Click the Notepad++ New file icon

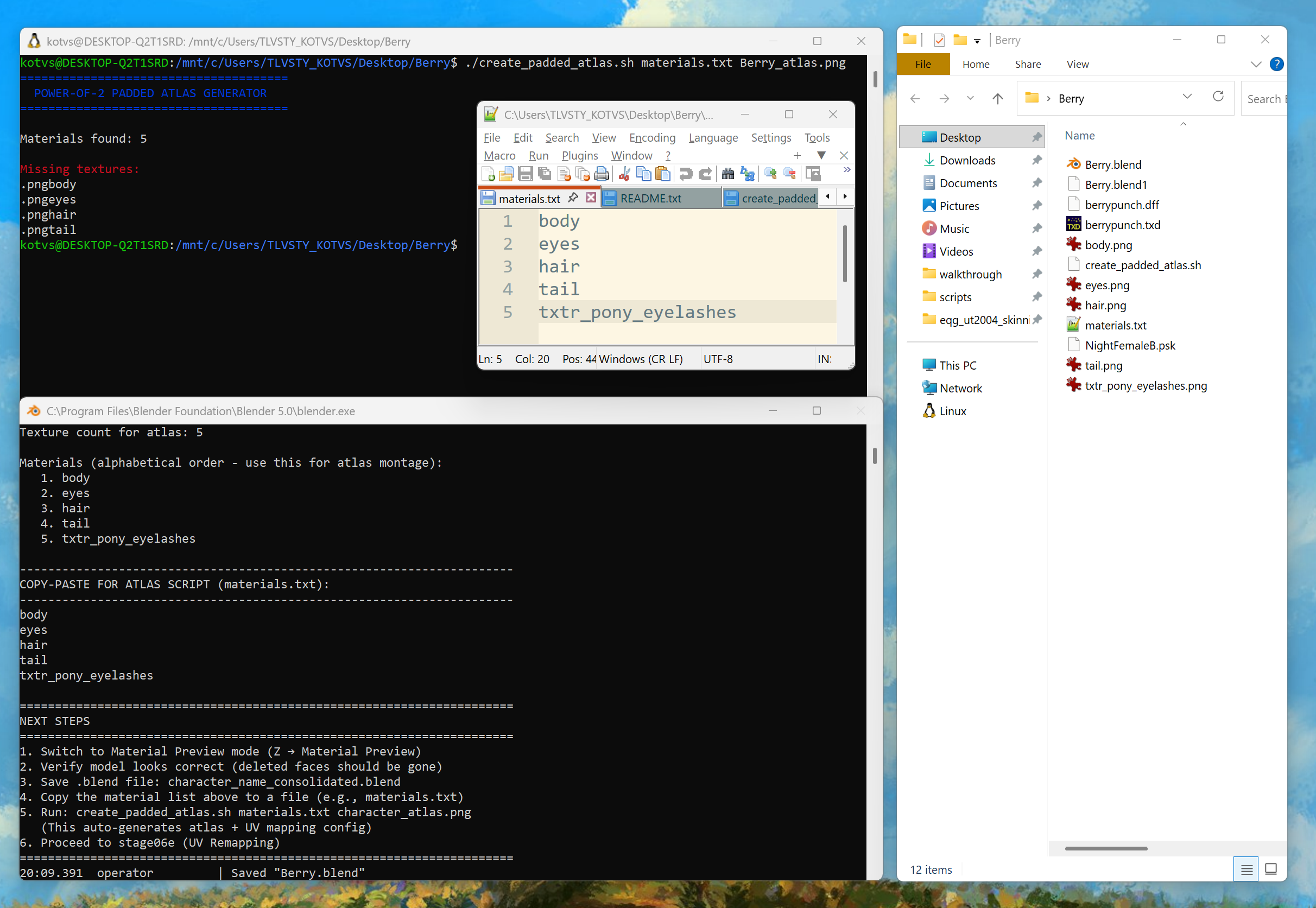tap(488, 174)
